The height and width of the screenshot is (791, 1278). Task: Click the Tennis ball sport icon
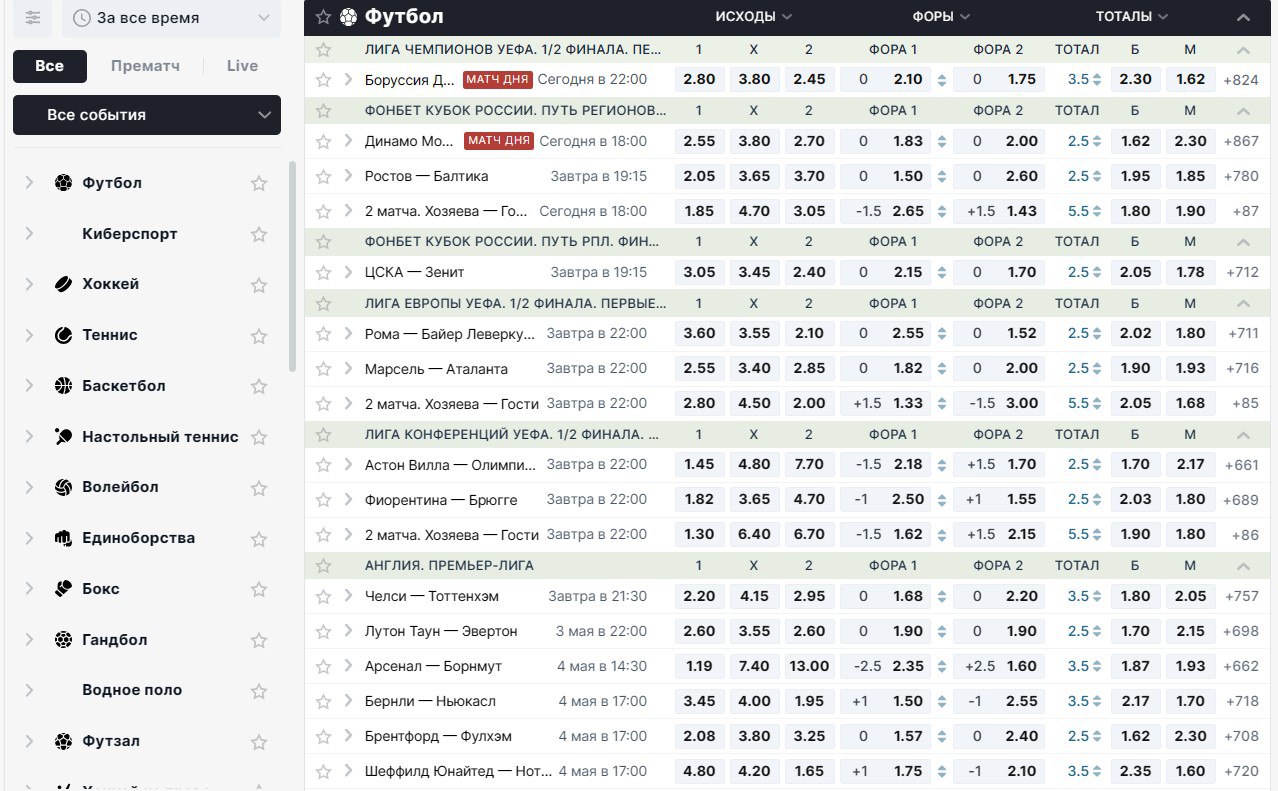pos(64,335)
